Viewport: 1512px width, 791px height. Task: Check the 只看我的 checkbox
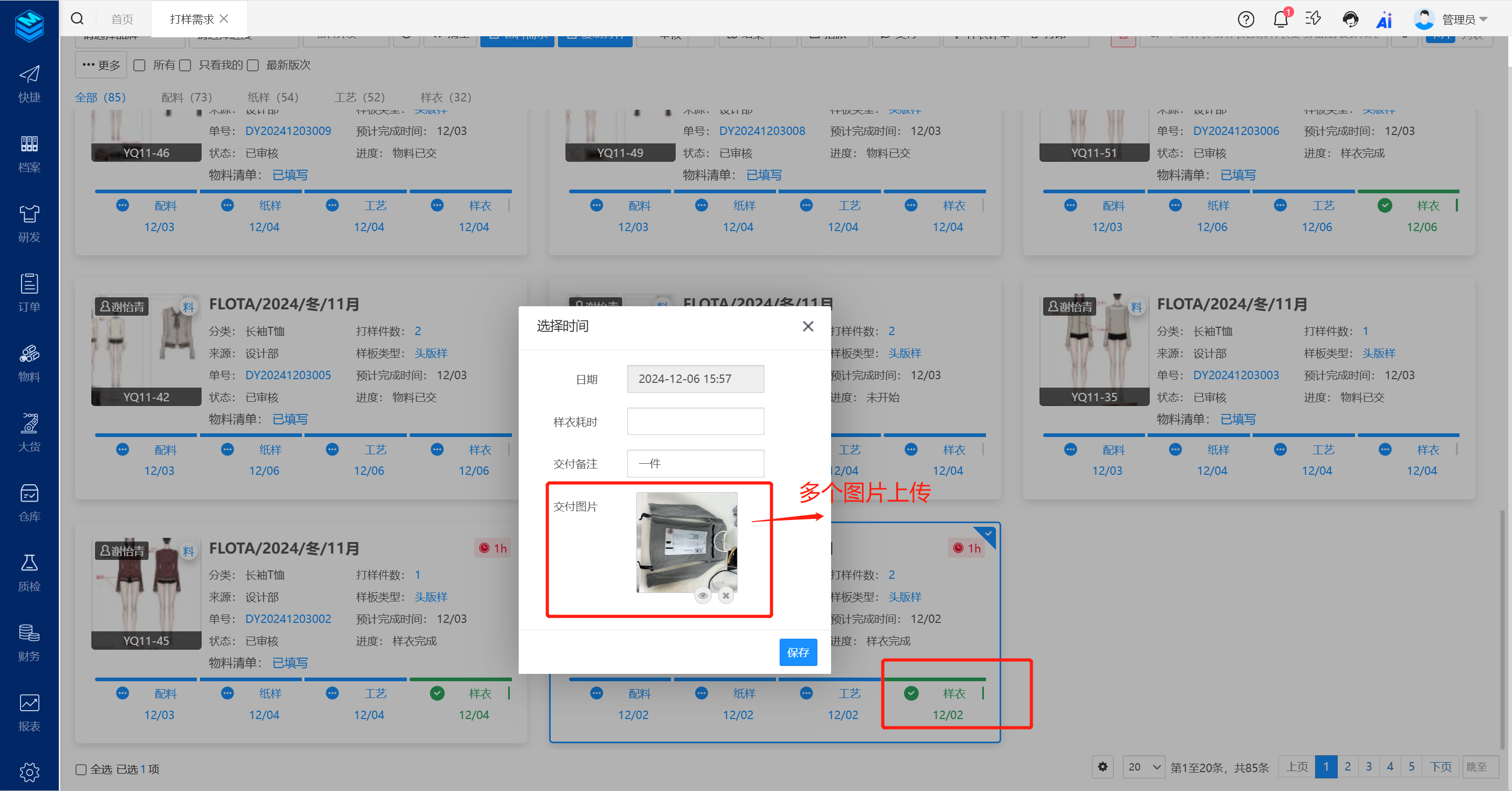pyautogui.click(x=185, y=65)
